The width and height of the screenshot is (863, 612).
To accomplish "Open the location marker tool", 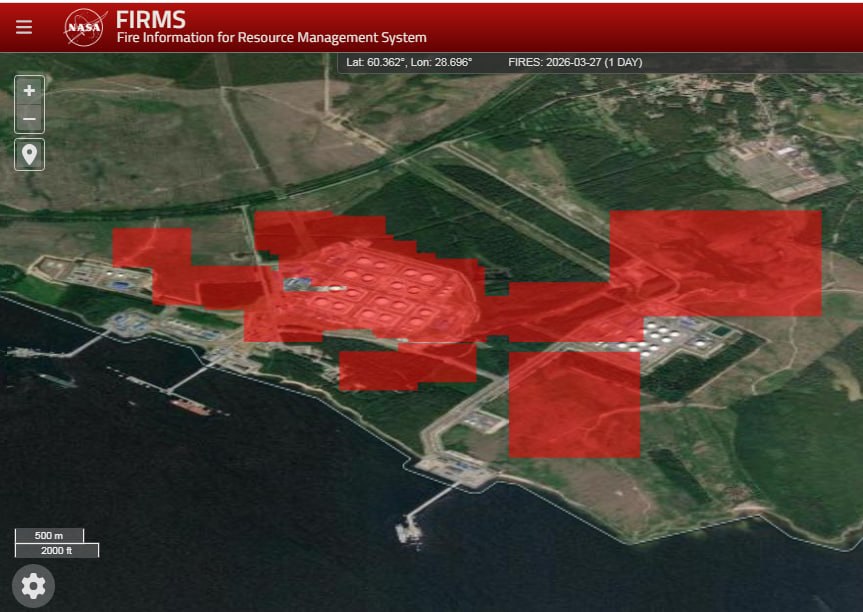I will pyautogui.click(x=29, y=155).
